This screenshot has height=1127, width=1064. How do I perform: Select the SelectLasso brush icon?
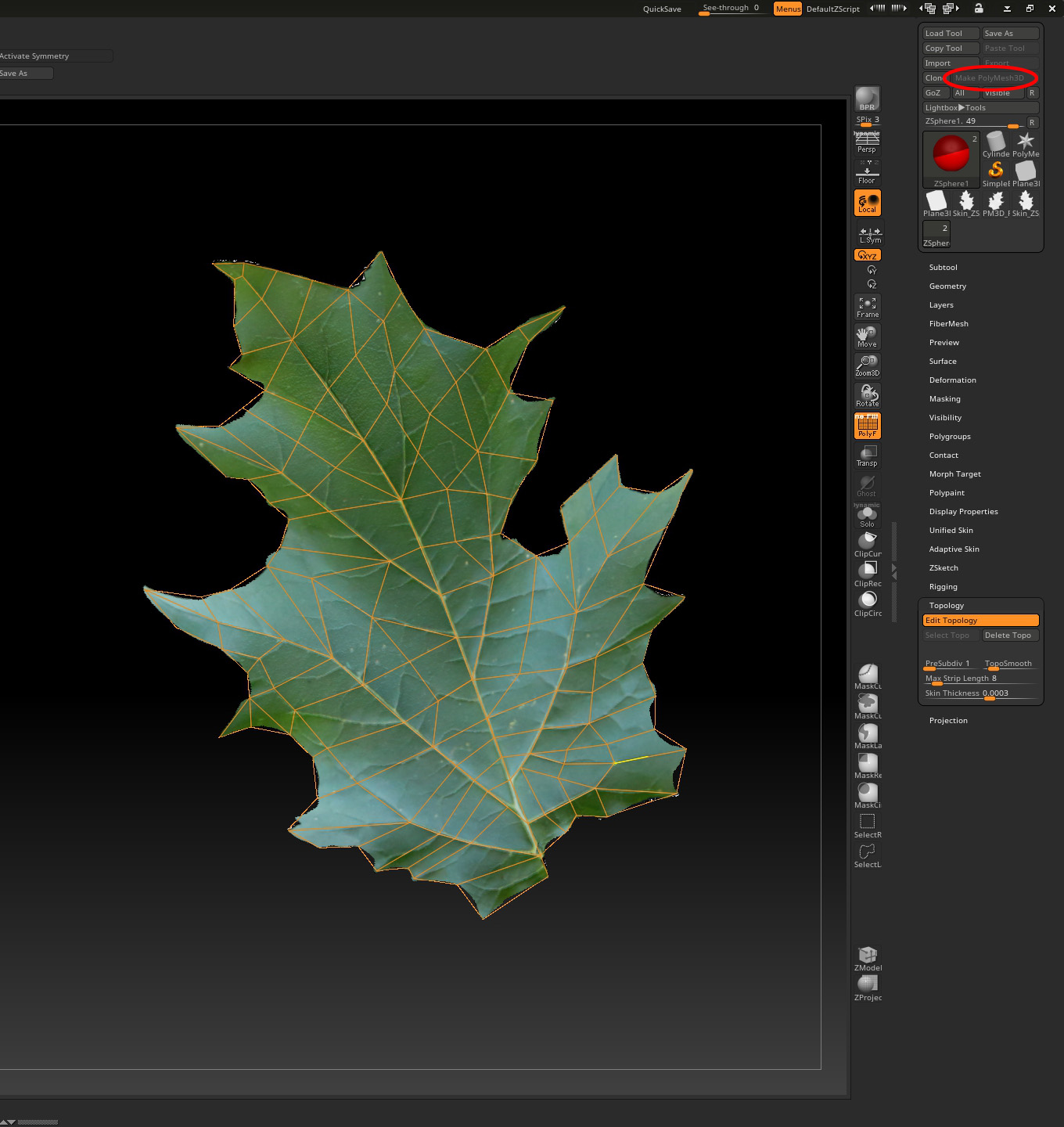tap(868, 855)
